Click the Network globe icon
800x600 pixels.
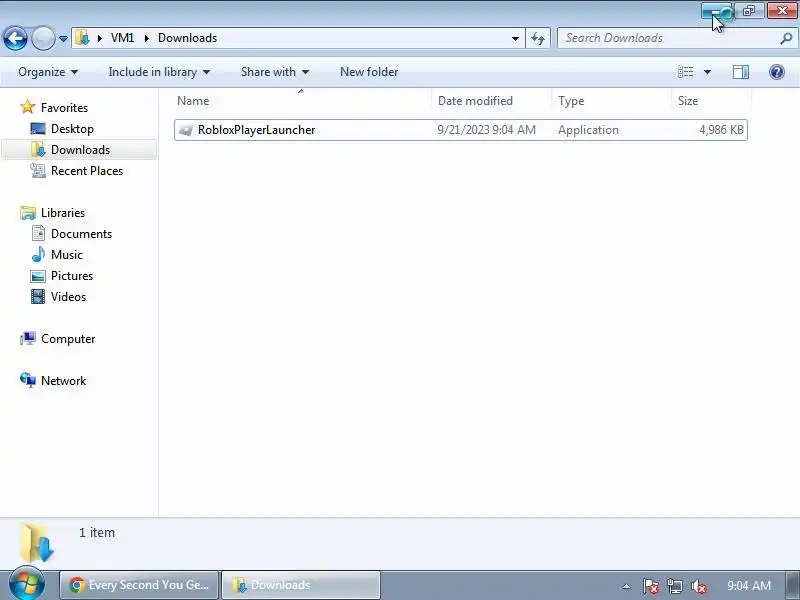[28, 380]
